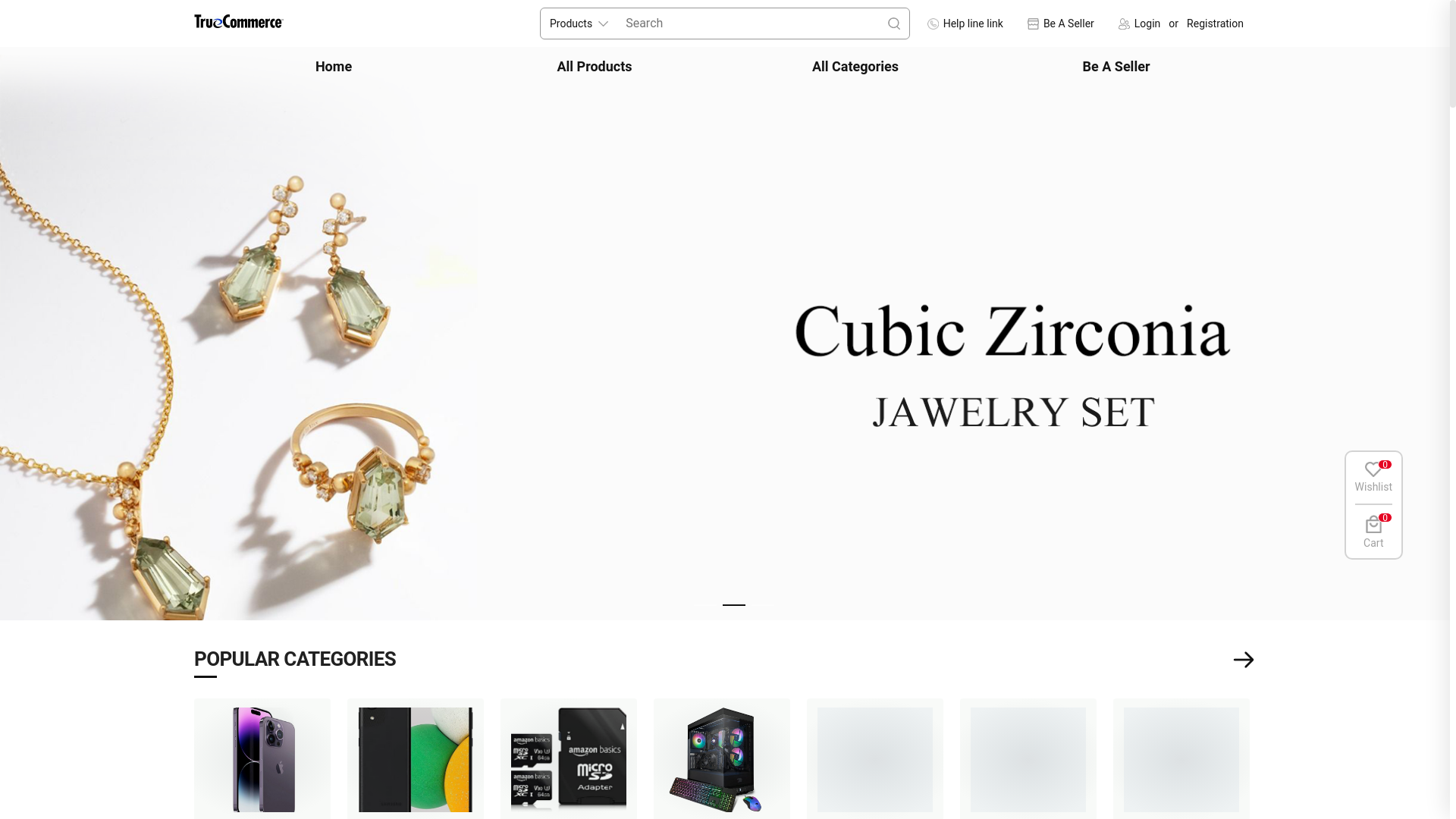
Task: Go to the Home menu item
Action: [334, 67]
